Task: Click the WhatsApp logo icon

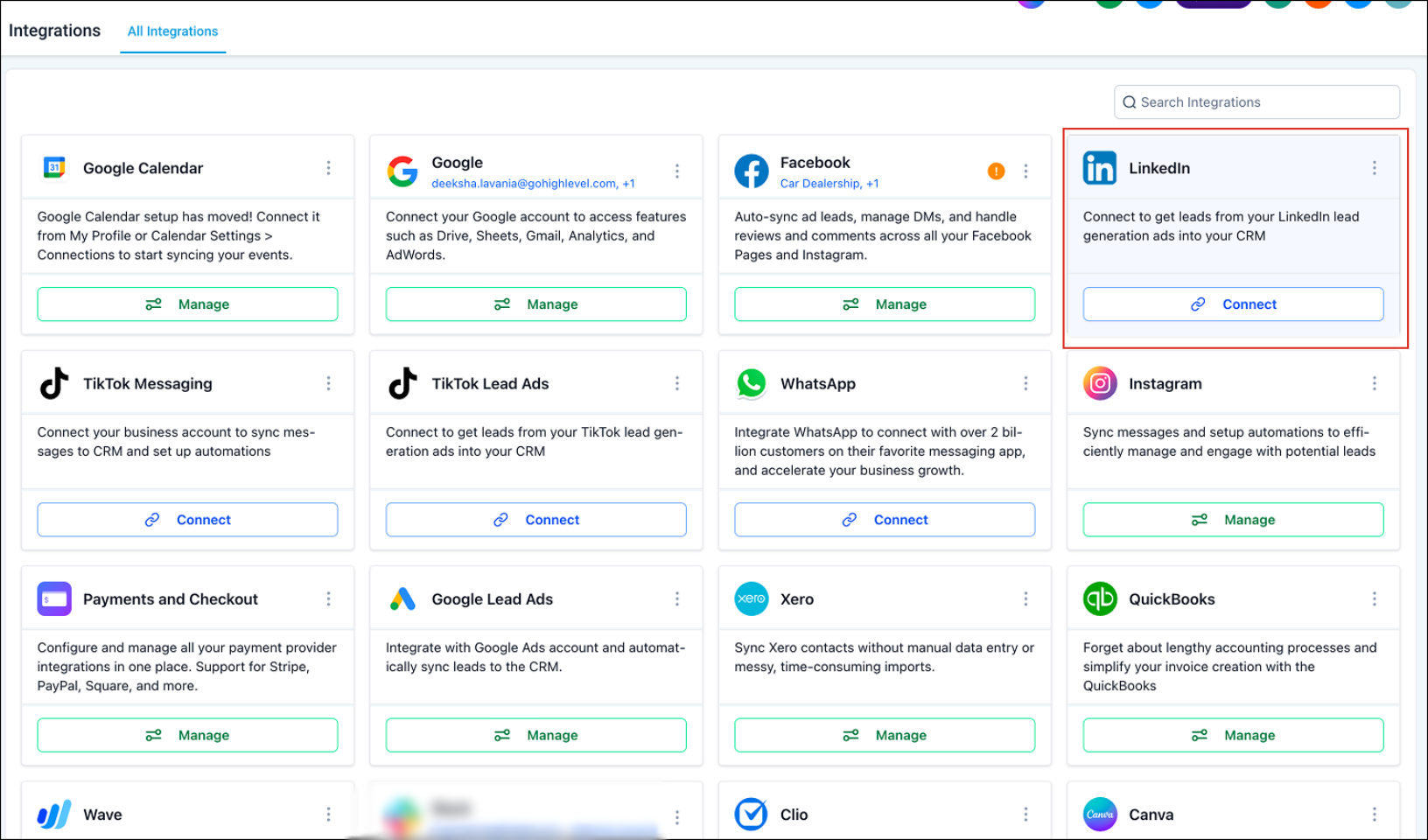Action: 752,383
